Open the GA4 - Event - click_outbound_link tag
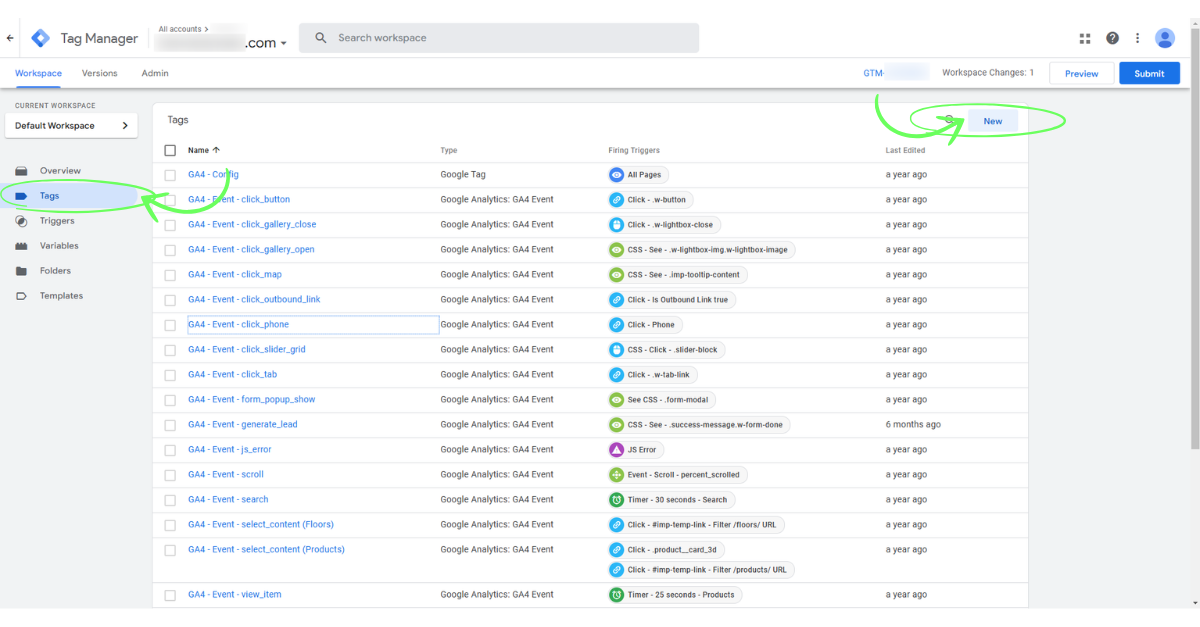Screen dimensions: 1200x627 (254, 300)
